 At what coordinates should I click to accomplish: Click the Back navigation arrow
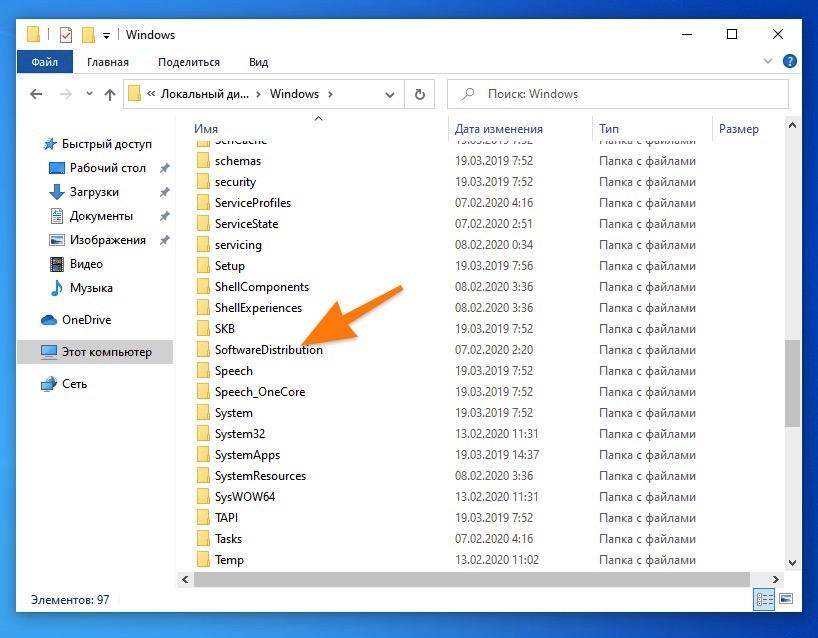point(36,94)
